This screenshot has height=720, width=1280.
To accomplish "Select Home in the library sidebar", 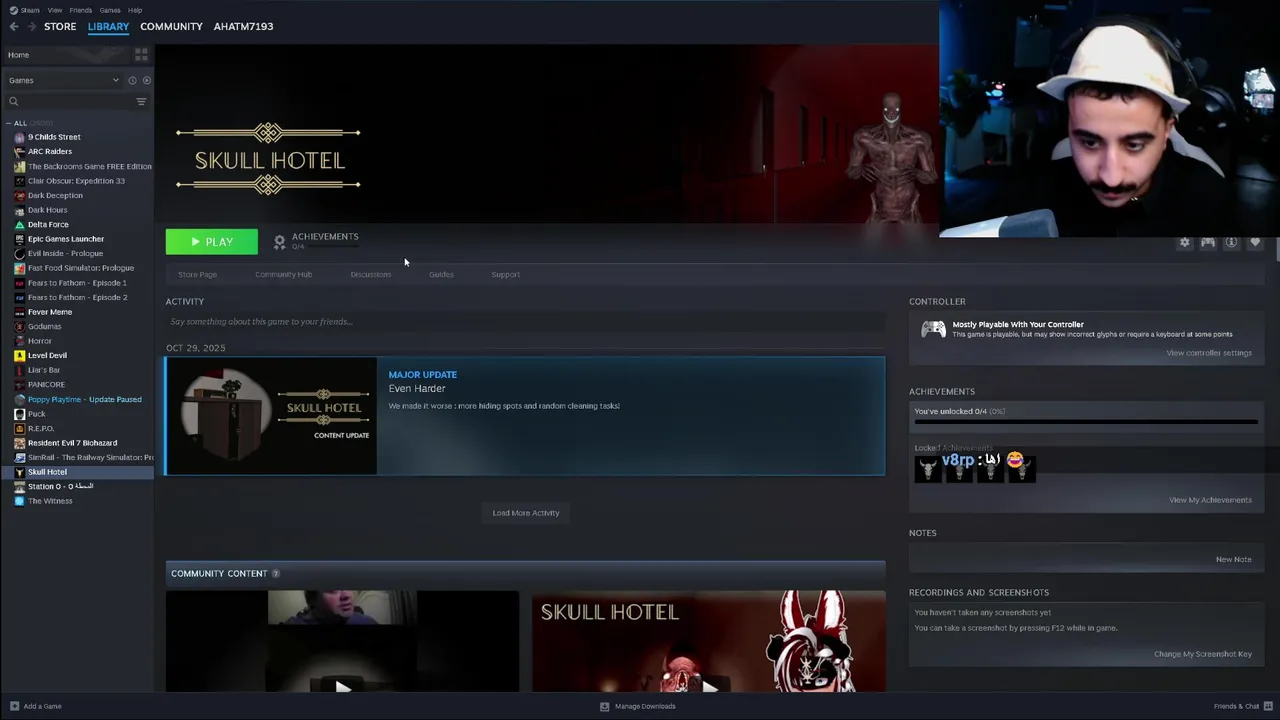I will (x=66, y=55).
